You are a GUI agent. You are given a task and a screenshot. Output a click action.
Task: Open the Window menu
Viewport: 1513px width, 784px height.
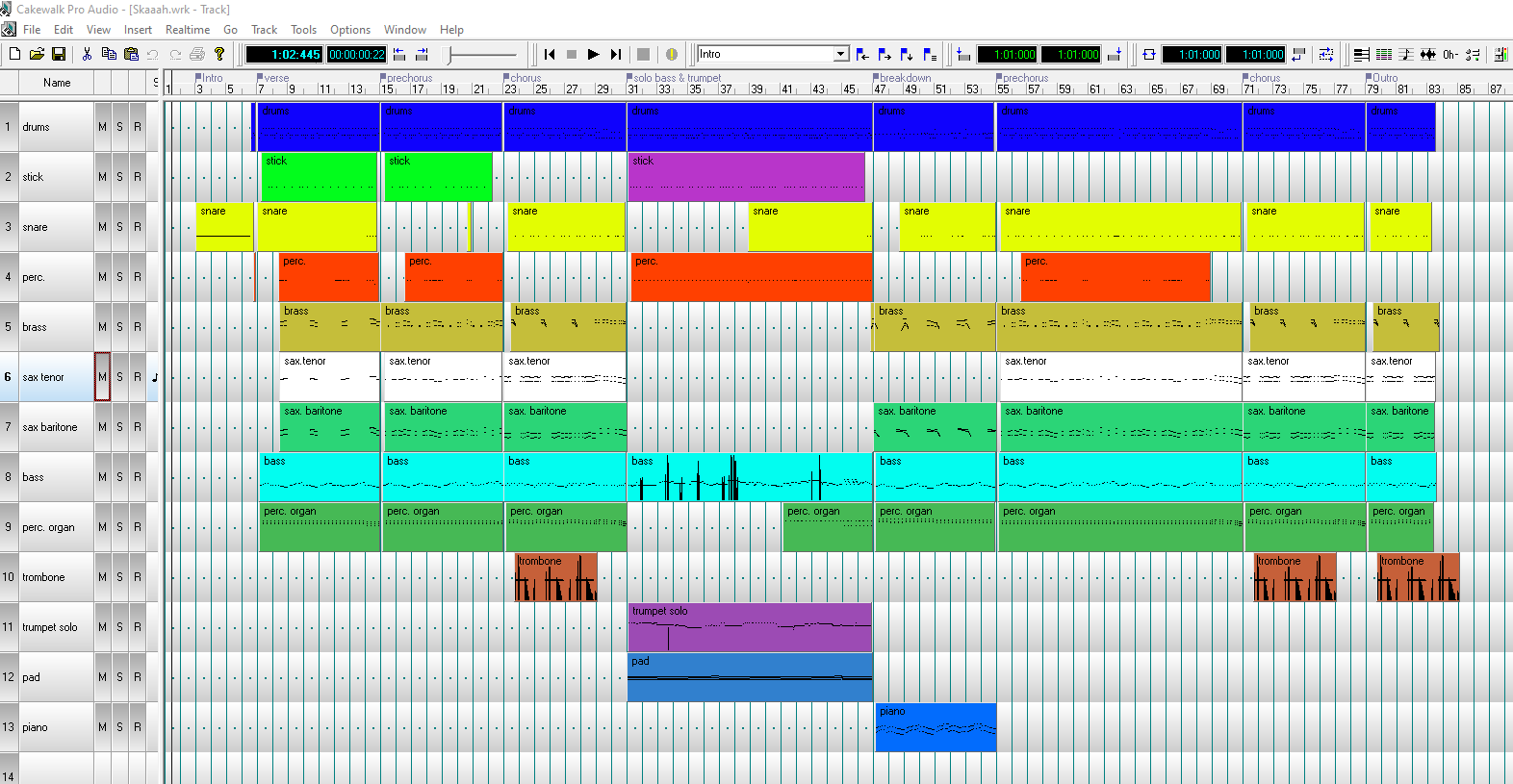pyautogui.click(x=404, y=30)
